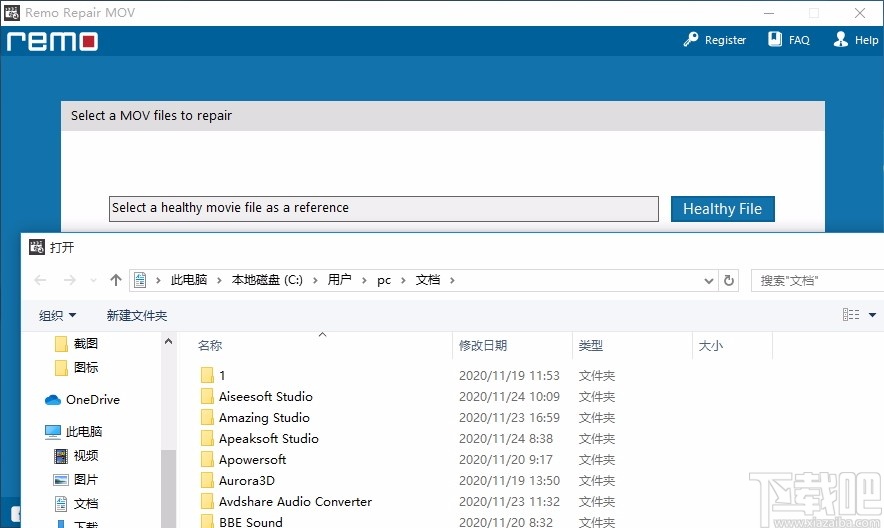Expand chevron after 此电脑 breadcrumb

pos(219,280)
